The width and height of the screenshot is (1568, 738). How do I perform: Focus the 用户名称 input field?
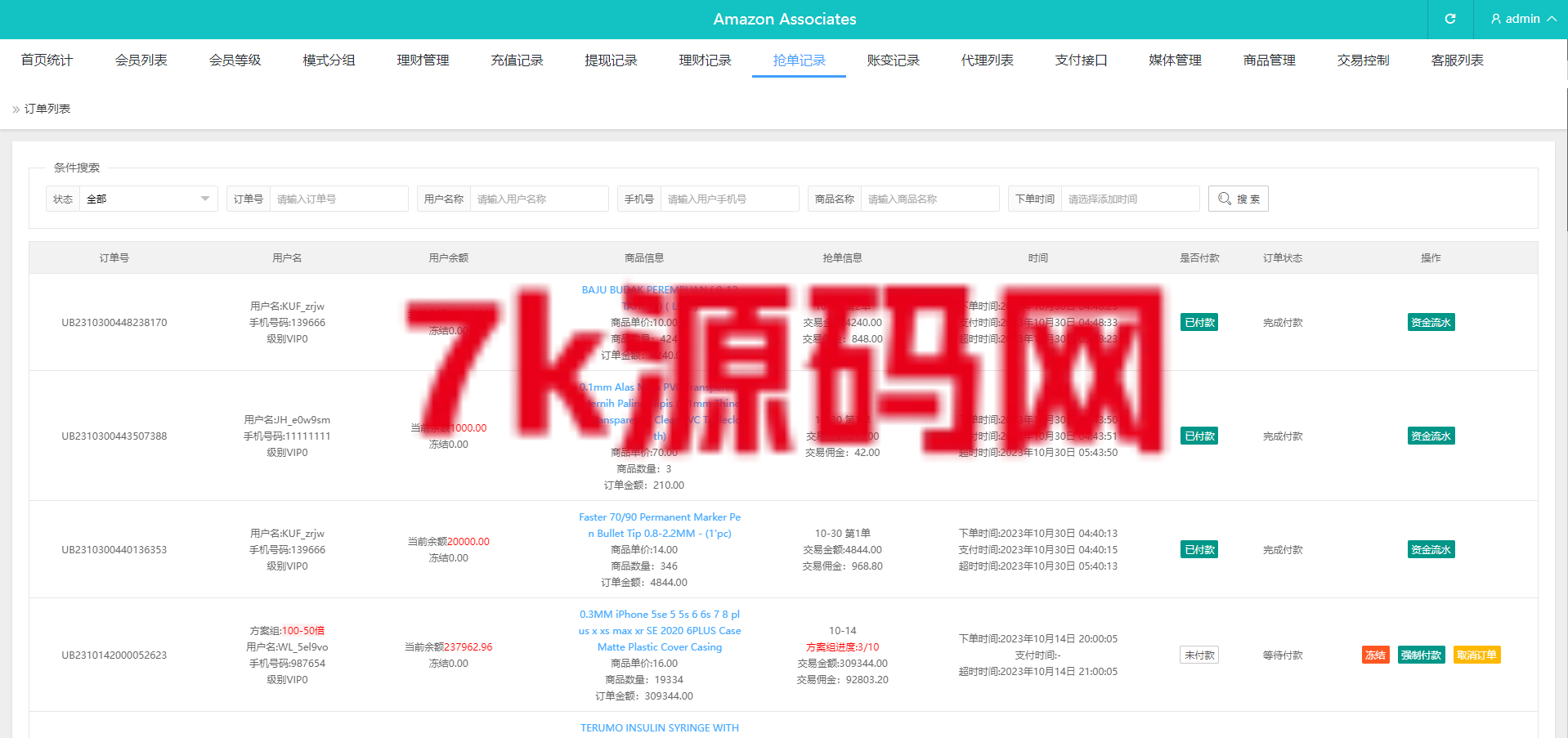[540, 199]
